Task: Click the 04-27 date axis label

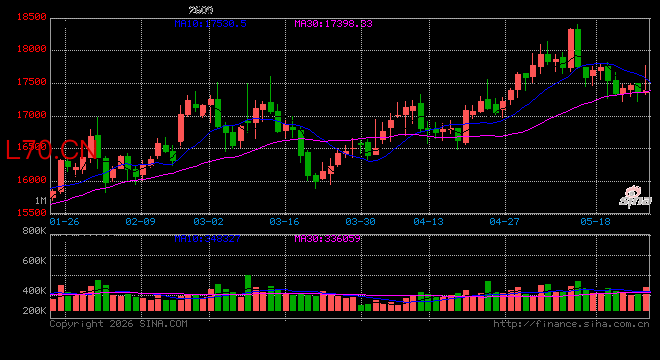Action: [504, 221]
